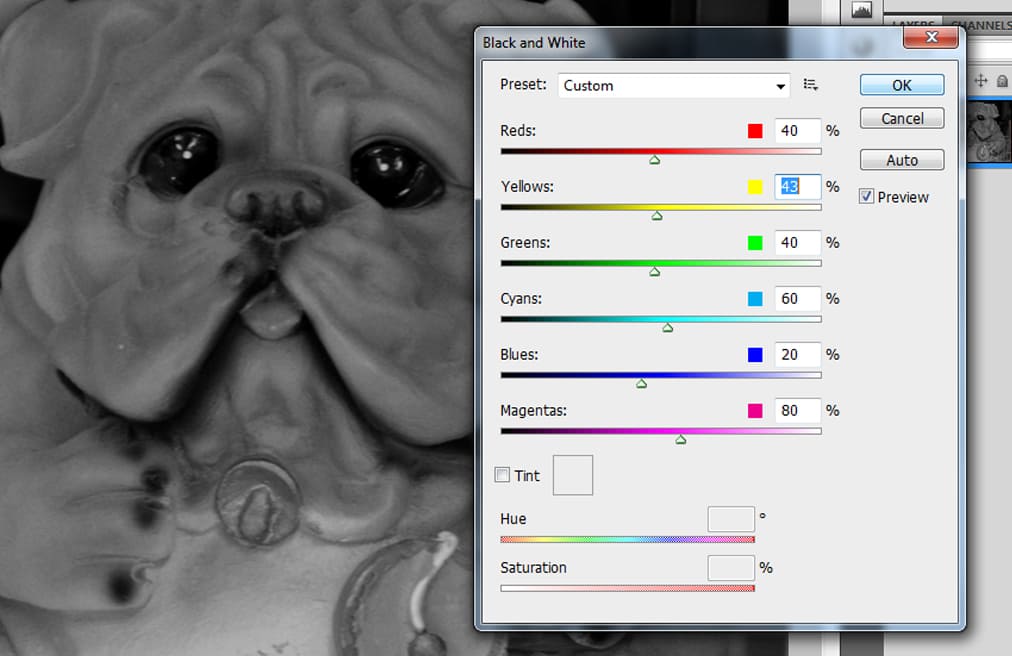Click the red Reds color indicator
Image resolution: width=1012 pixels, height=656 pixels.
(x=755, y=131)
